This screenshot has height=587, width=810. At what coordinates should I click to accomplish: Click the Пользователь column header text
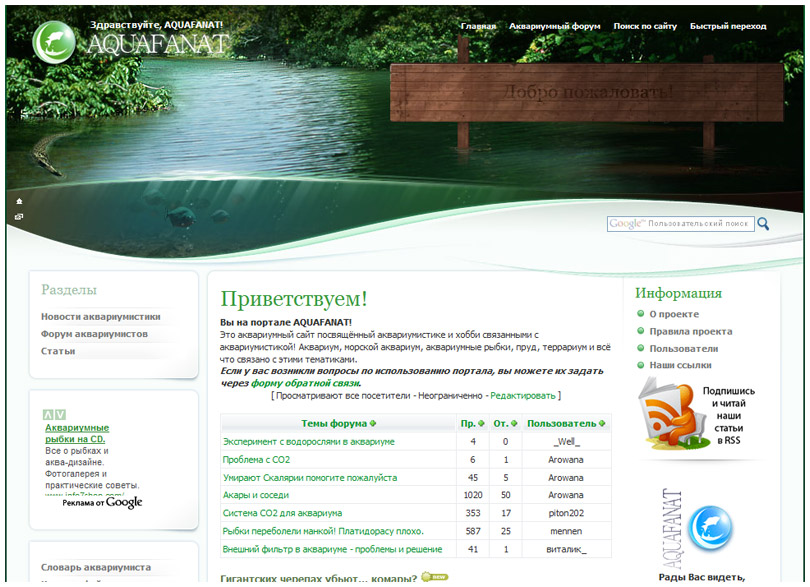coord(562,424)
